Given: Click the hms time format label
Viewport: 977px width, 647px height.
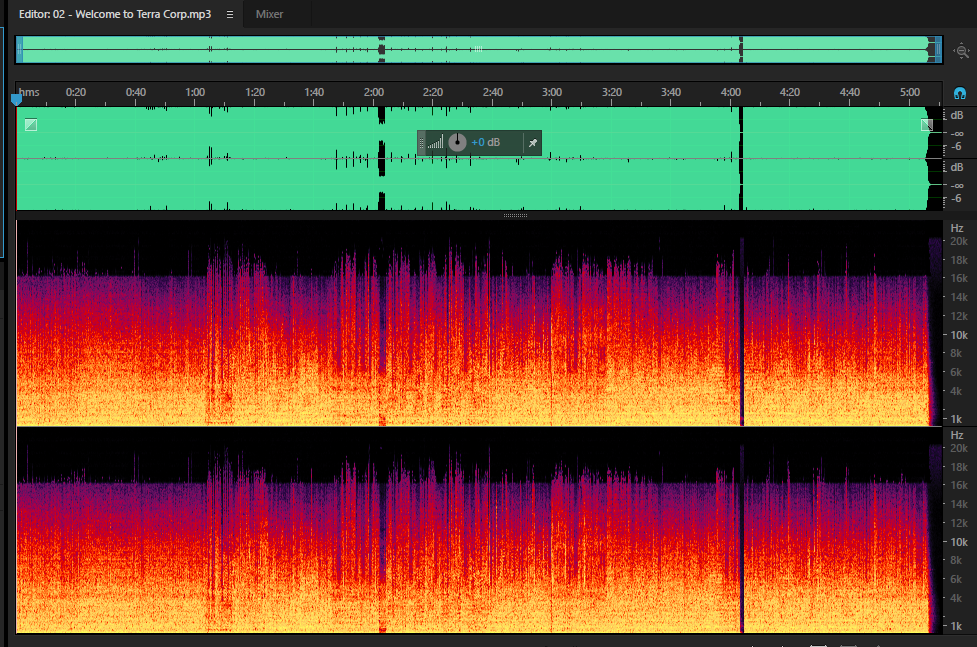Looking at the screenshot, I should 29,92.
